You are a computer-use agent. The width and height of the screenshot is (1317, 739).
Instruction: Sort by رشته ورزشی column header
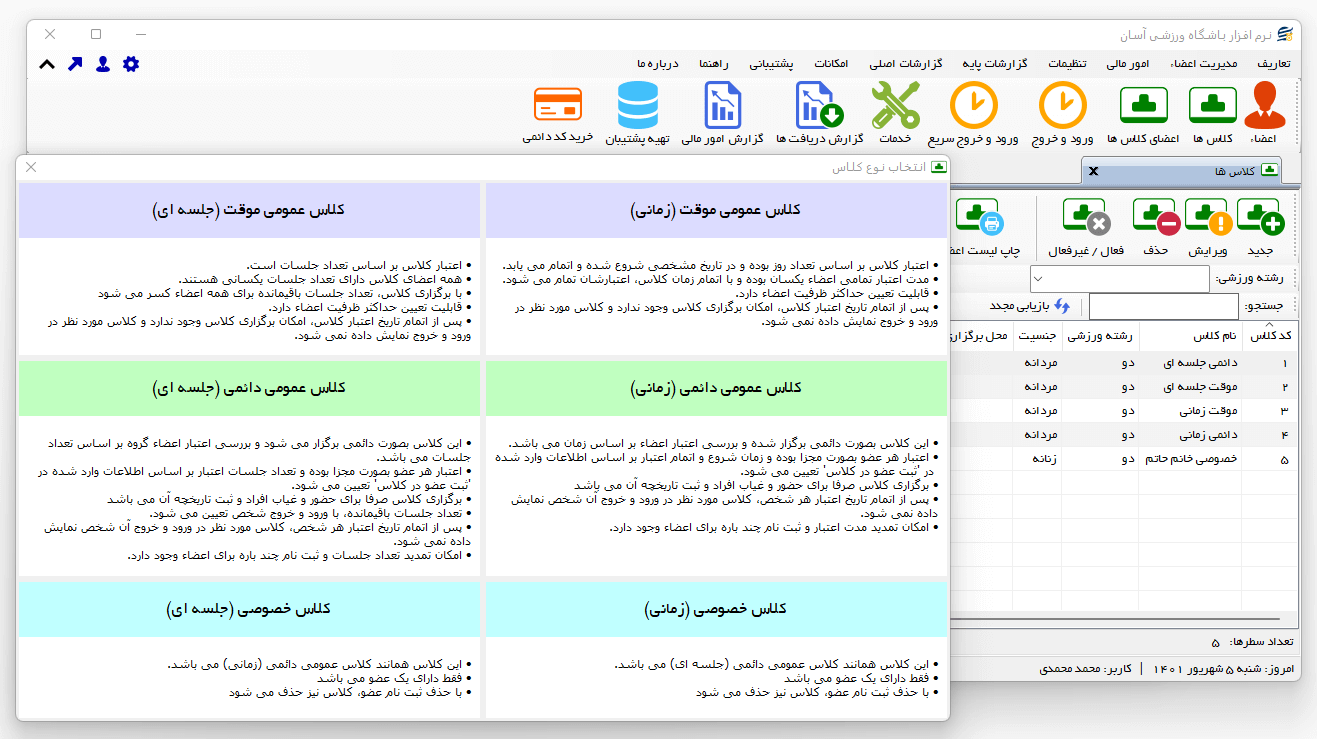point(1100,335)
